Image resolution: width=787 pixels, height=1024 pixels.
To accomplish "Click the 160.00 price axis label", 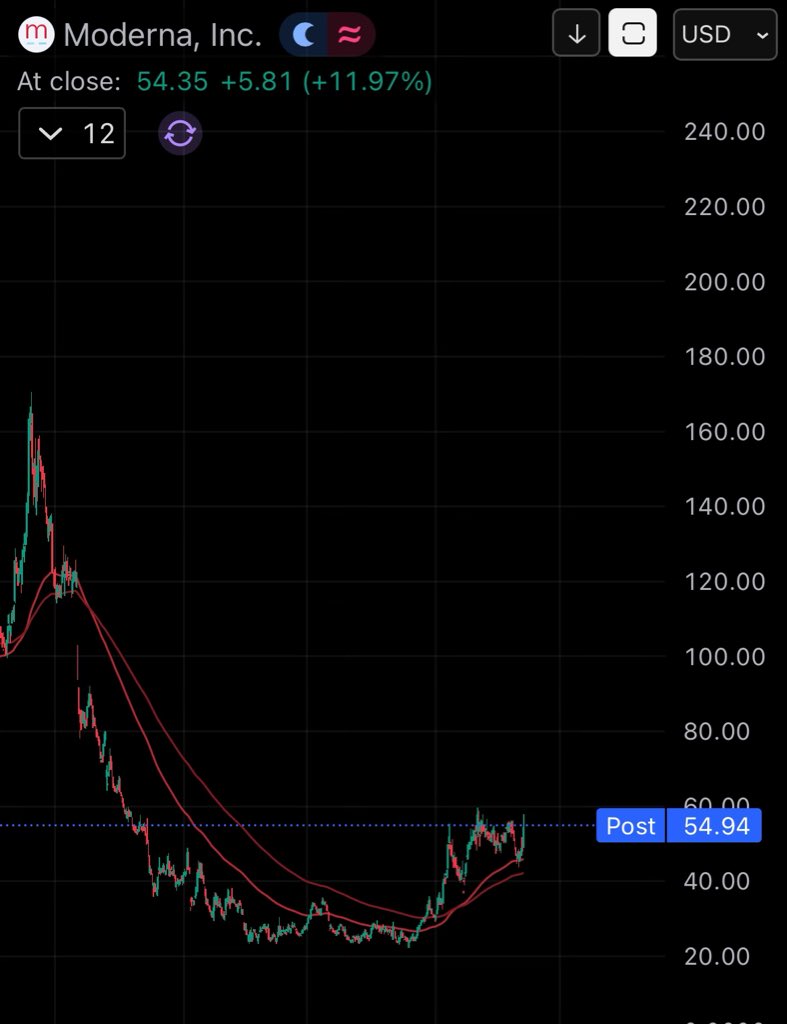I will point(724,432).
